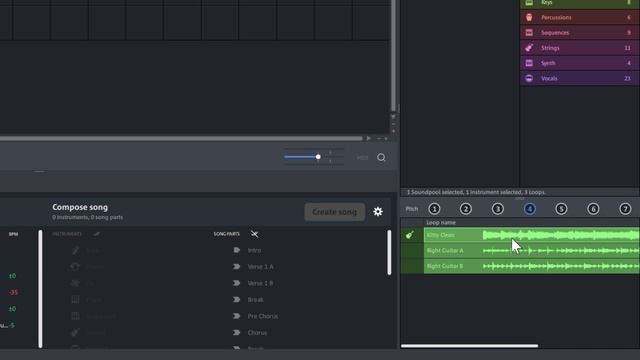Select the Verse 1 B song part
This screenshot has width=640, height=360.
point(260,283)
